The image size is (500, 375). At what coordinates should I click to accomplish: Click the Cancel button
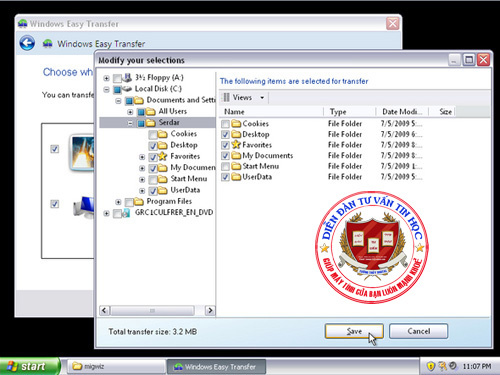click(418, 331)
